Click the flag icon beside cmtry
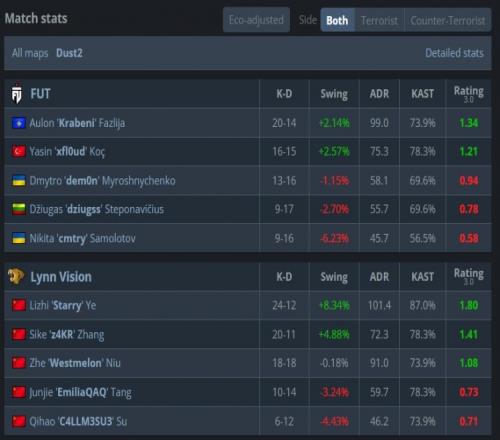The width and height of the screenshot is (500, 440). (x=19, y=238)
